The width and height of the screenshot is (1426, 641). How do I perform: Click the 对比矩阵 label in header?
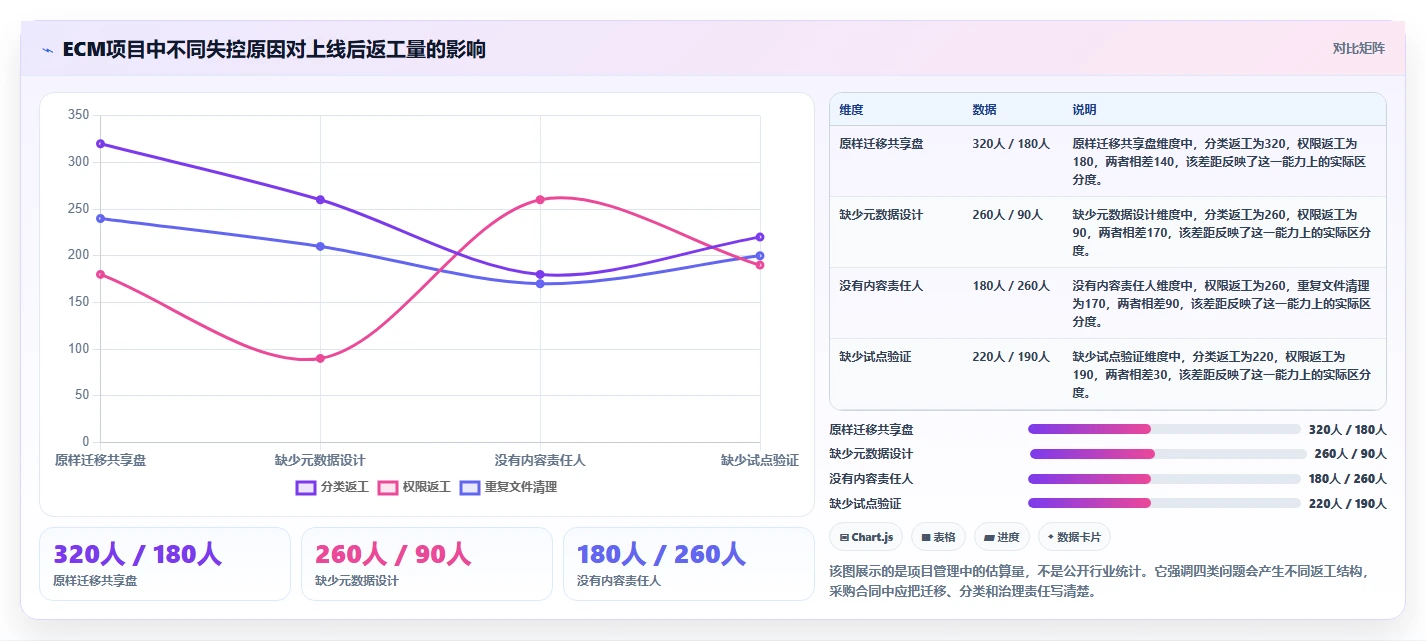coord(1359,48)
